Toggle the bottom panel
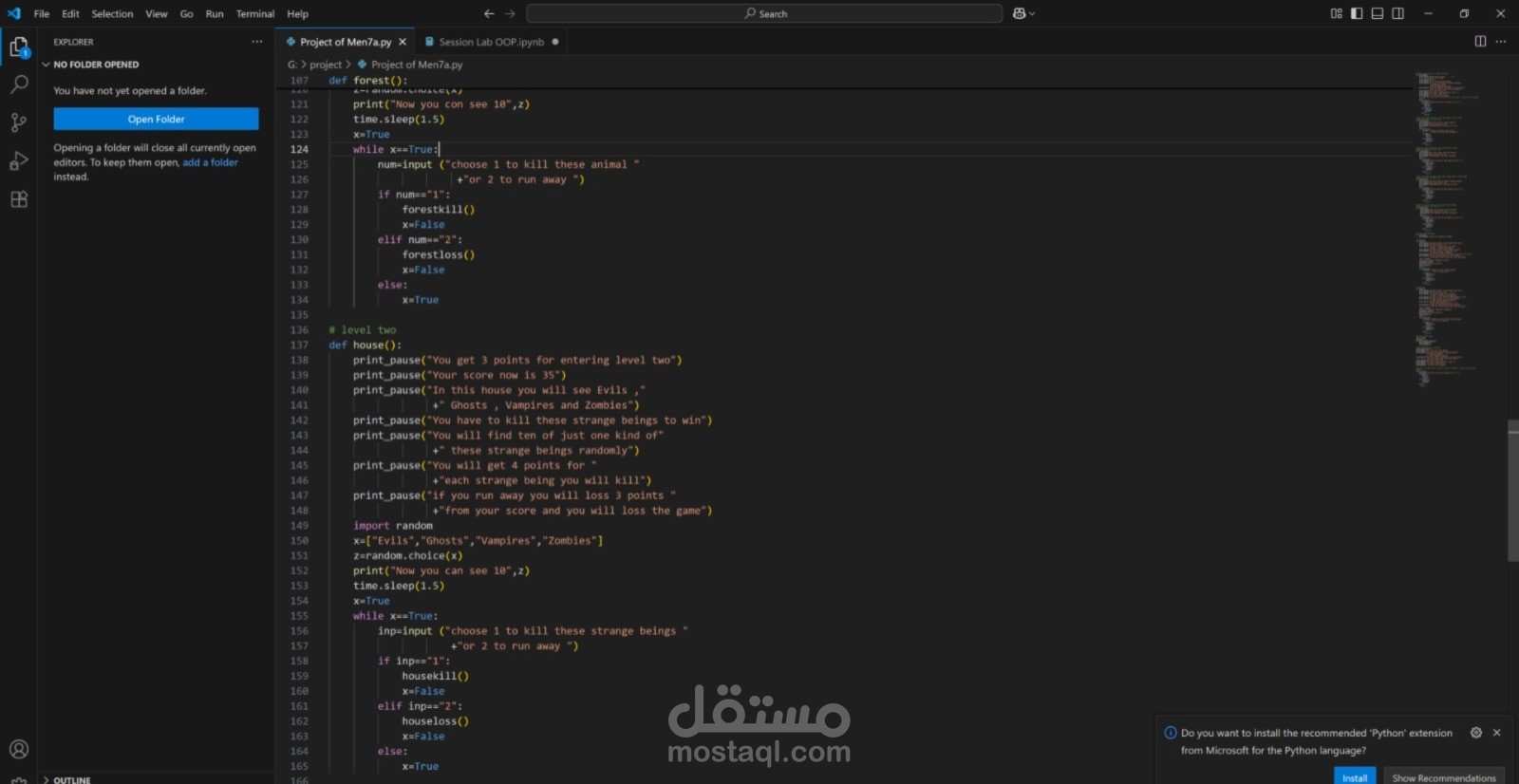 (x=1378, y=13)
